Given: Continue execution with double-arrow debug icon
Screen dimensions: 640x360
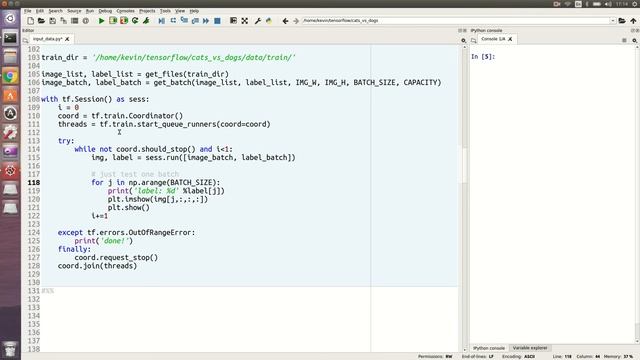Looking at the screenshot, I should click(x=206, y=20).
